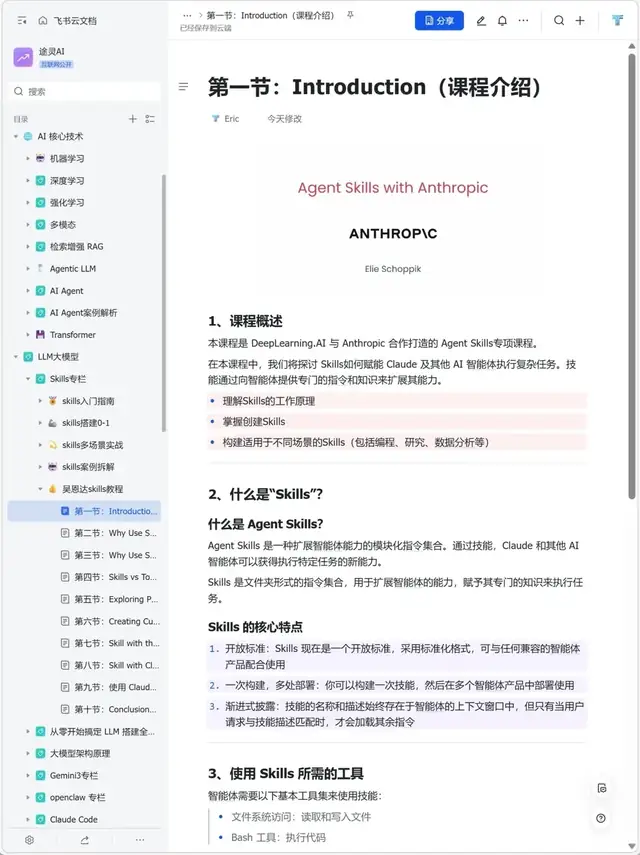Open the more options dots at sidebar bottom
Viewport: 640px width, 855px height.
click(x=140, y=840)
